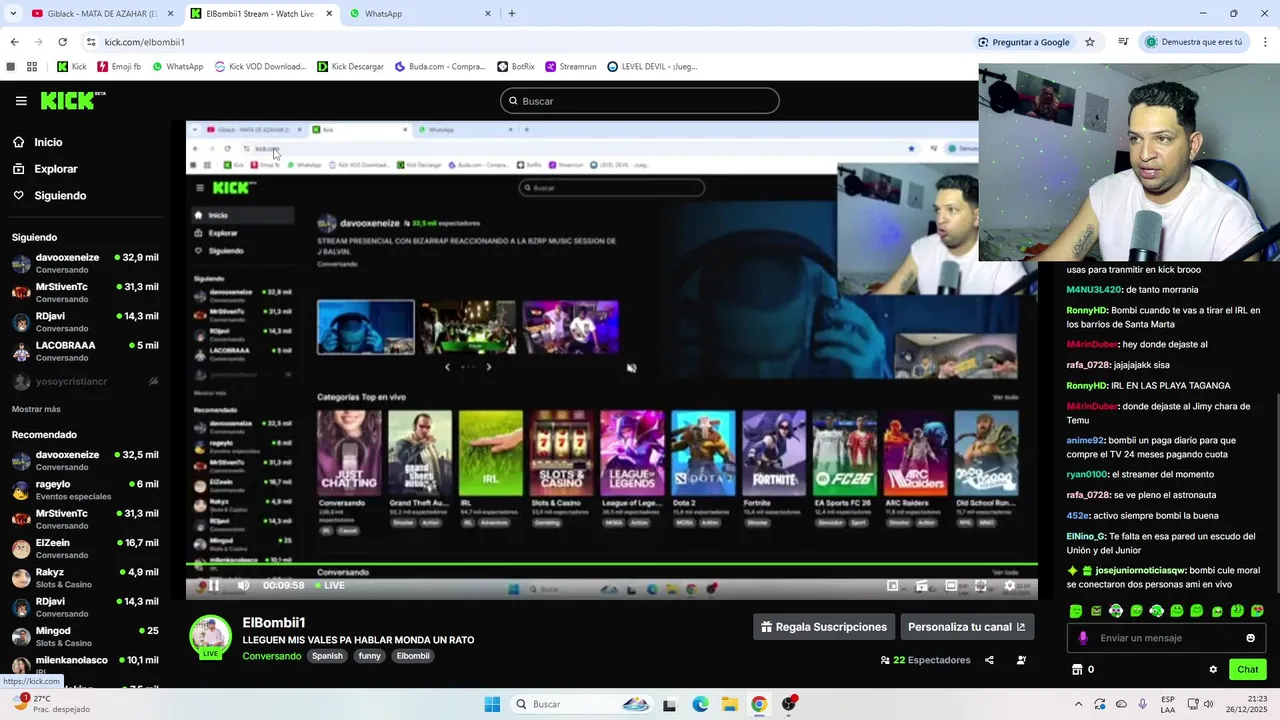Open Siguiendo in the sidebar menu
Image resolution: width=1280 pixels, height=720 pixels.
[x=60, y=196]
